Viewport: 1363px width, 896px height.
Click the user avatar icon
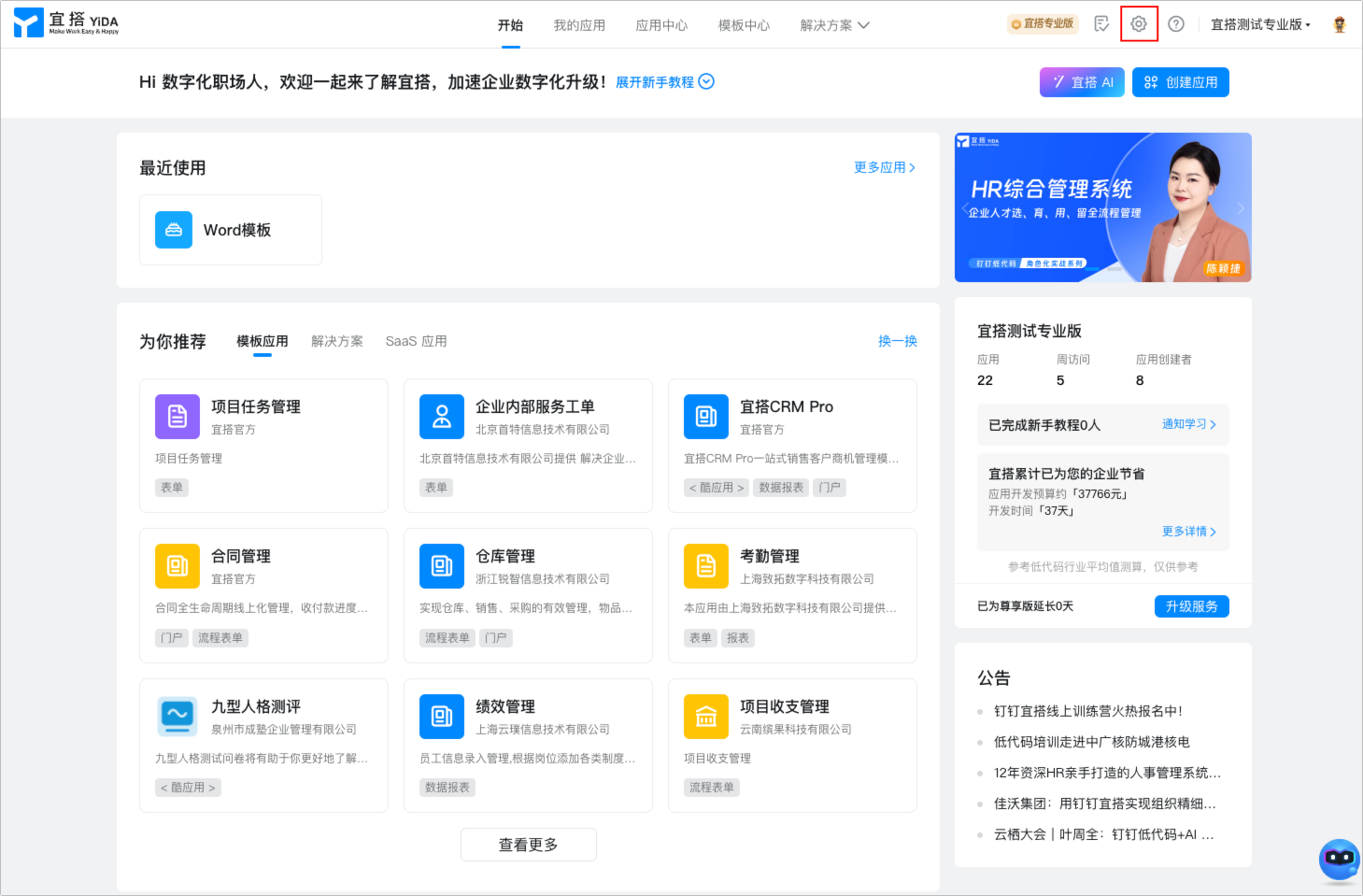1340,24
